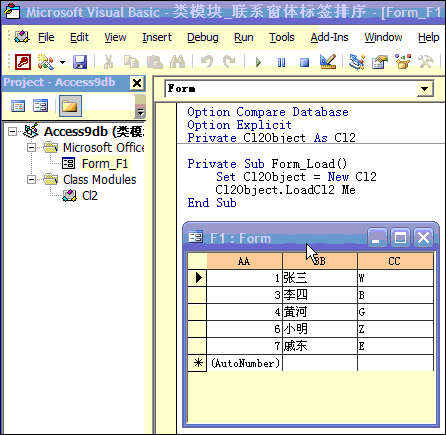Click the 'Cl2Object.LoadCl2 Me' code line
The image size is (446, 435).
285,190
